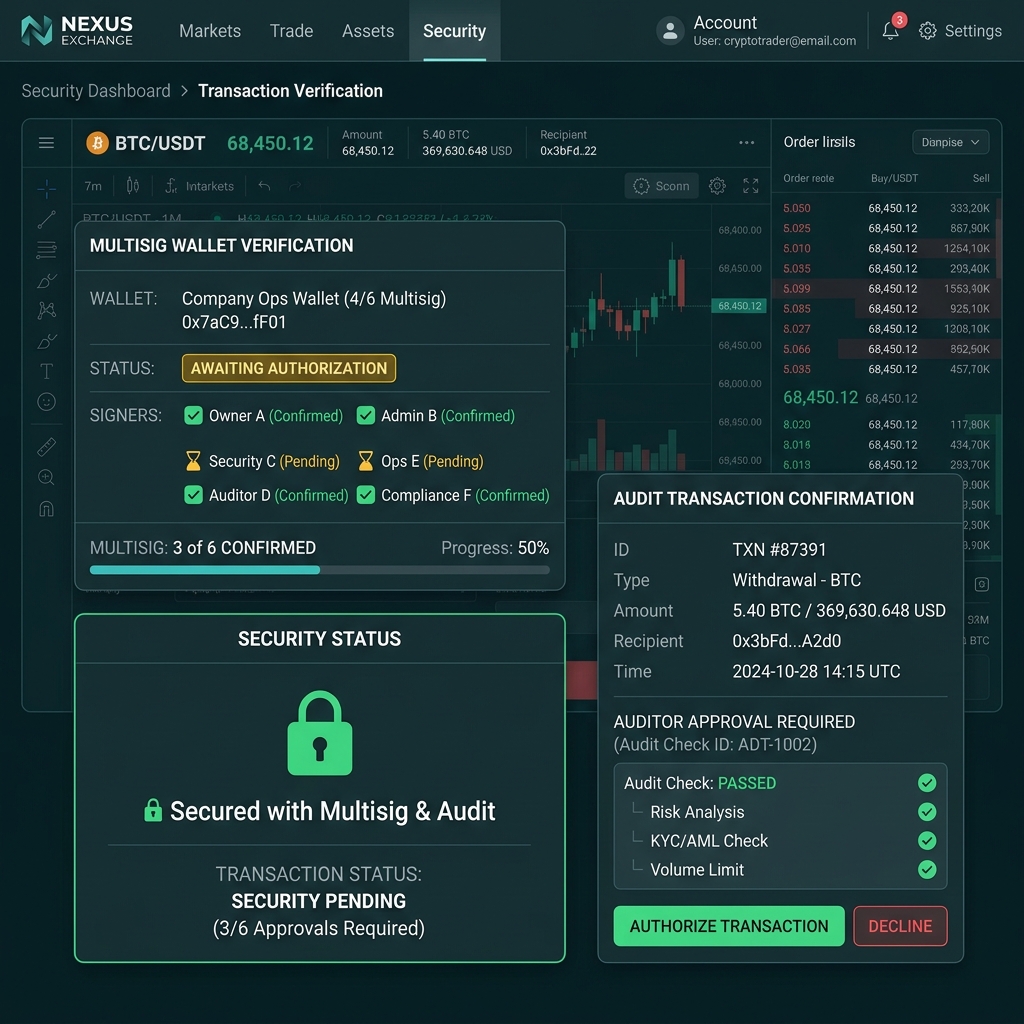Click Auditor D confirmed checkbox
This screenshot has width=1024, height=1024.
pyautogui.click(x=193, y=495)
